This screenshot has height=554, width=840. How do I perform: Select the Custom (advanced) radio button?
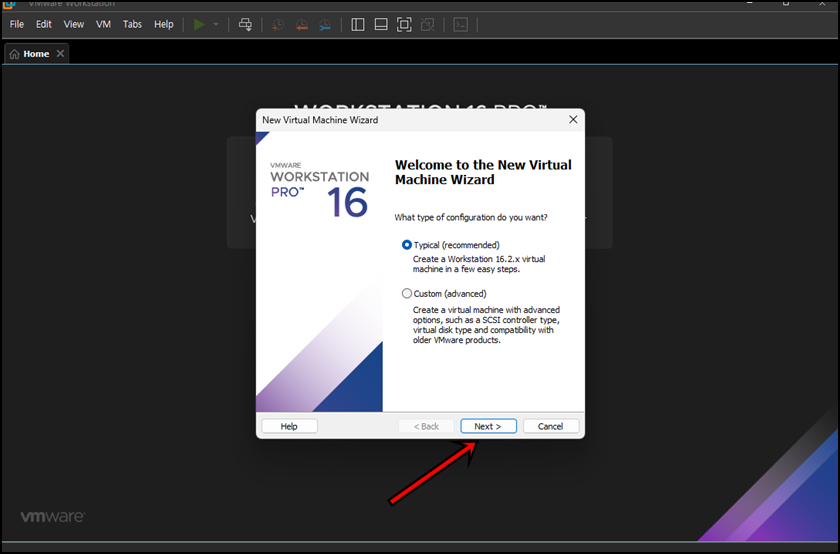click(407, 294)
